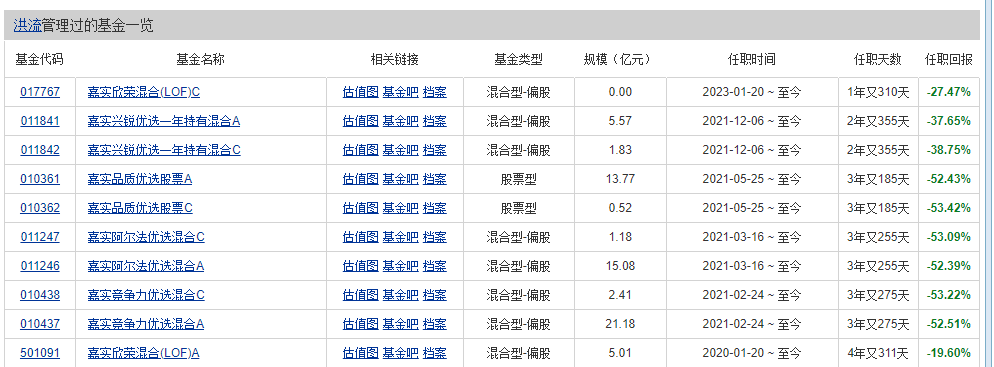Screen dimensions: 994x367
Task: Open fund code 011842
Action: 40,150
